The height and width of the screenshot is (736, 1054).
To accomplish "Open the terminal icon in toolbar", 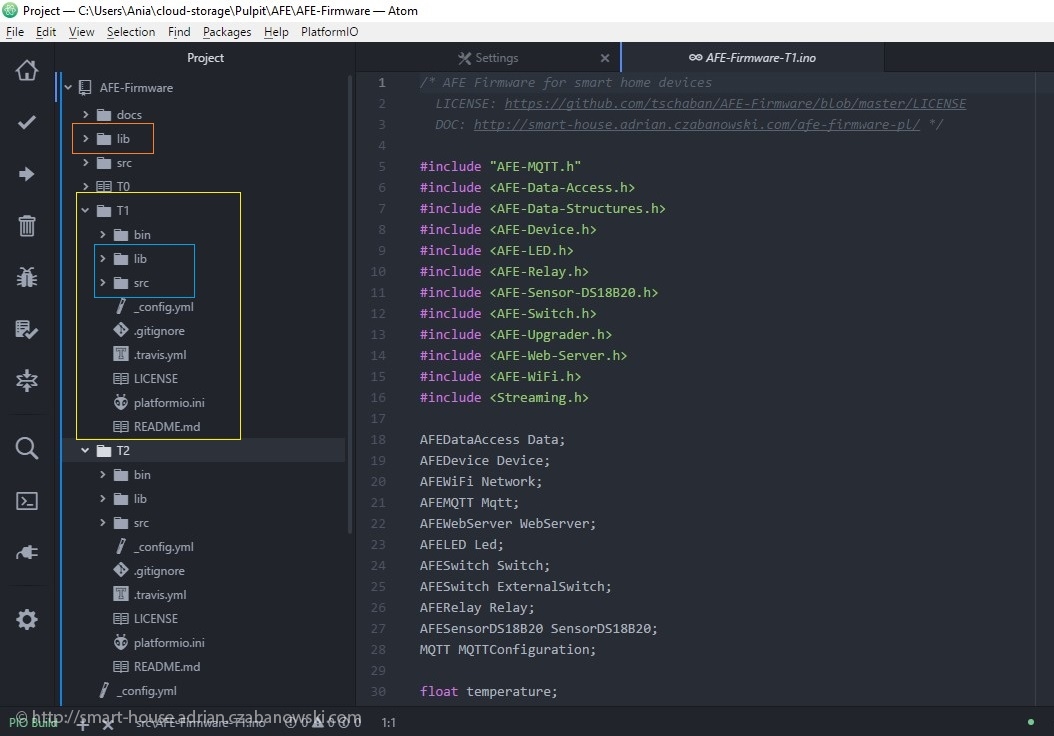I will pos(27,501).
